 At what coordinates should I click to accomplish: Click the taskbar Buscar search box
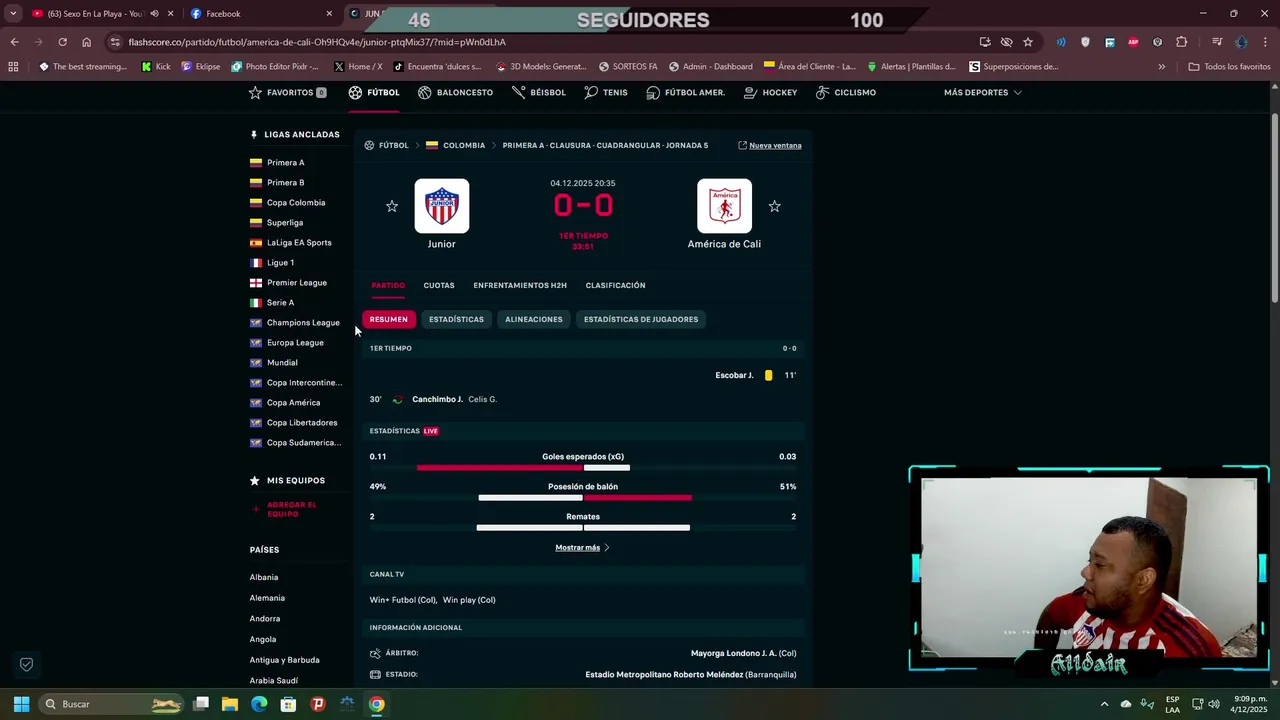(111, 704)
